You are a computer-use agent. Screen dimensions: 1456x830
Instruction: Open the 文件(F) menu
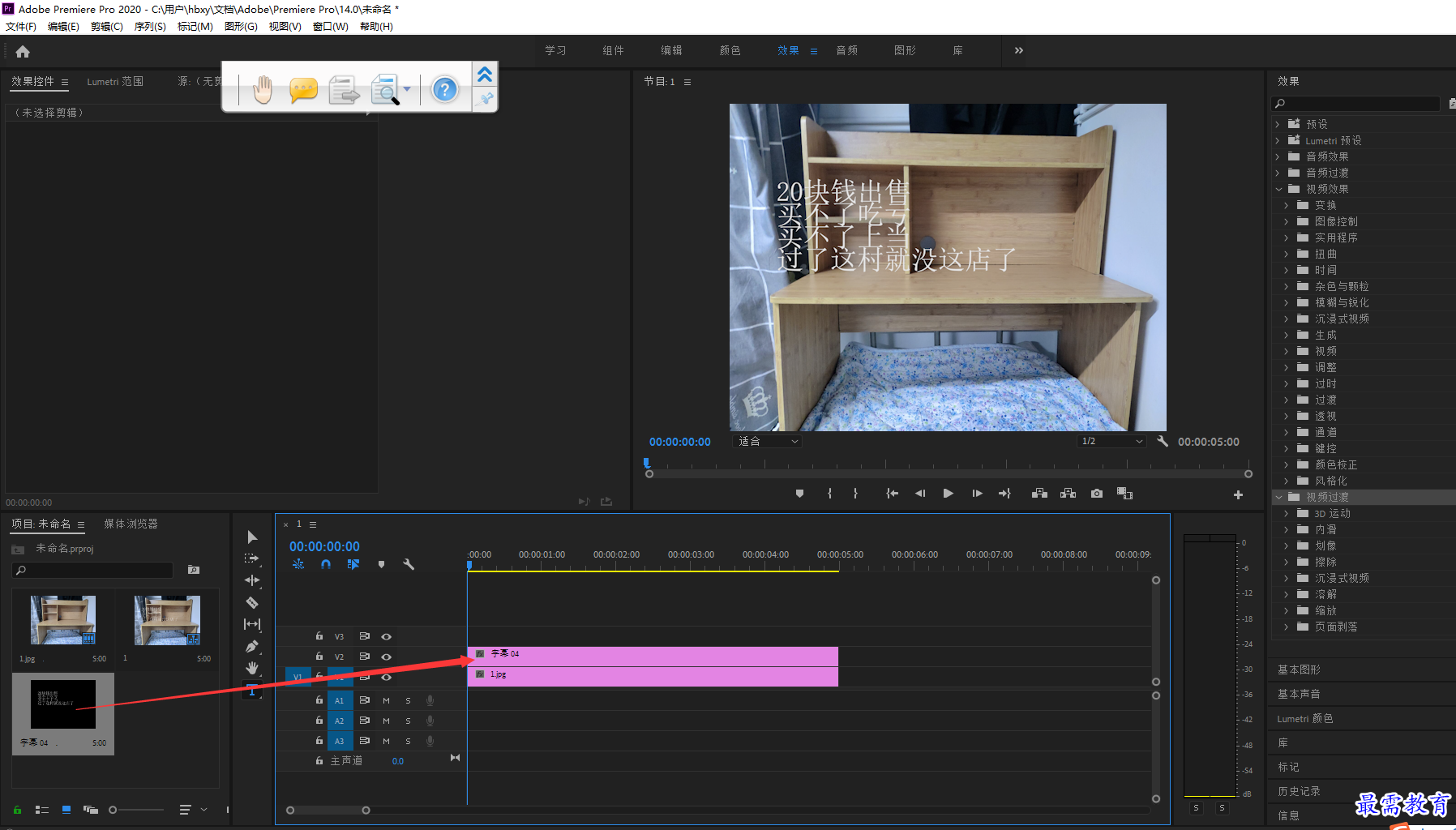tap(21, 26)
